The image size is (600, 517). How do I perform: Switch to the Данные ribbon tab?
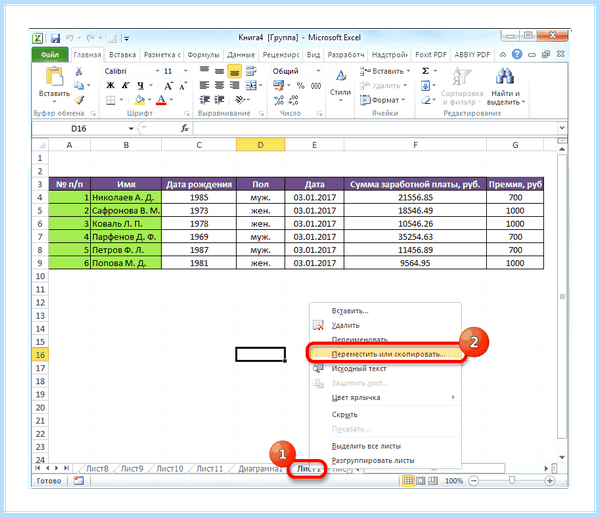[241, 55]
